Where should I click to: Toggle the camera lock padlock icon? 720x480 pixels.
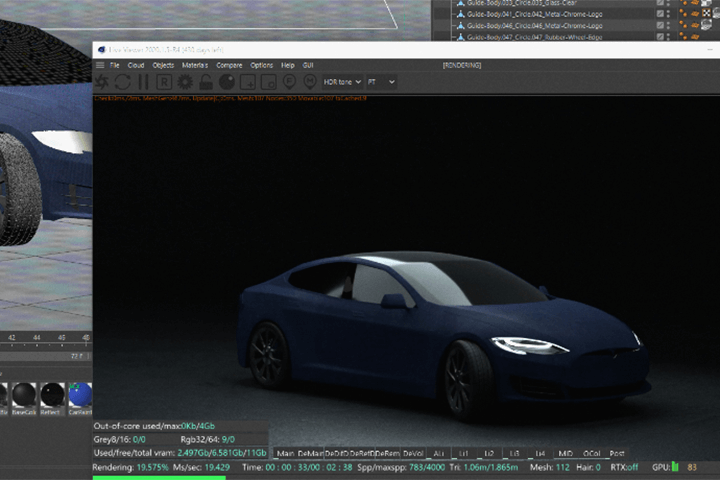pyautogui.click(x=206, y=81)
